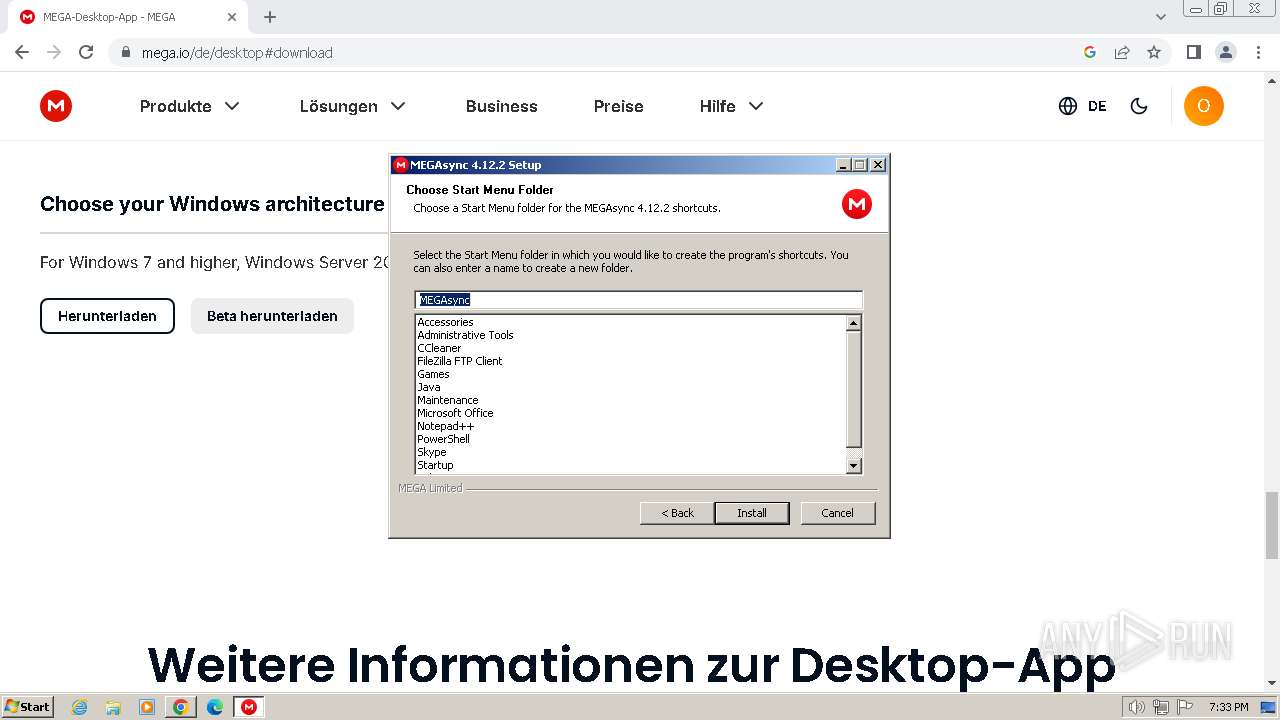Select Skype in folder list

(432, 452)
